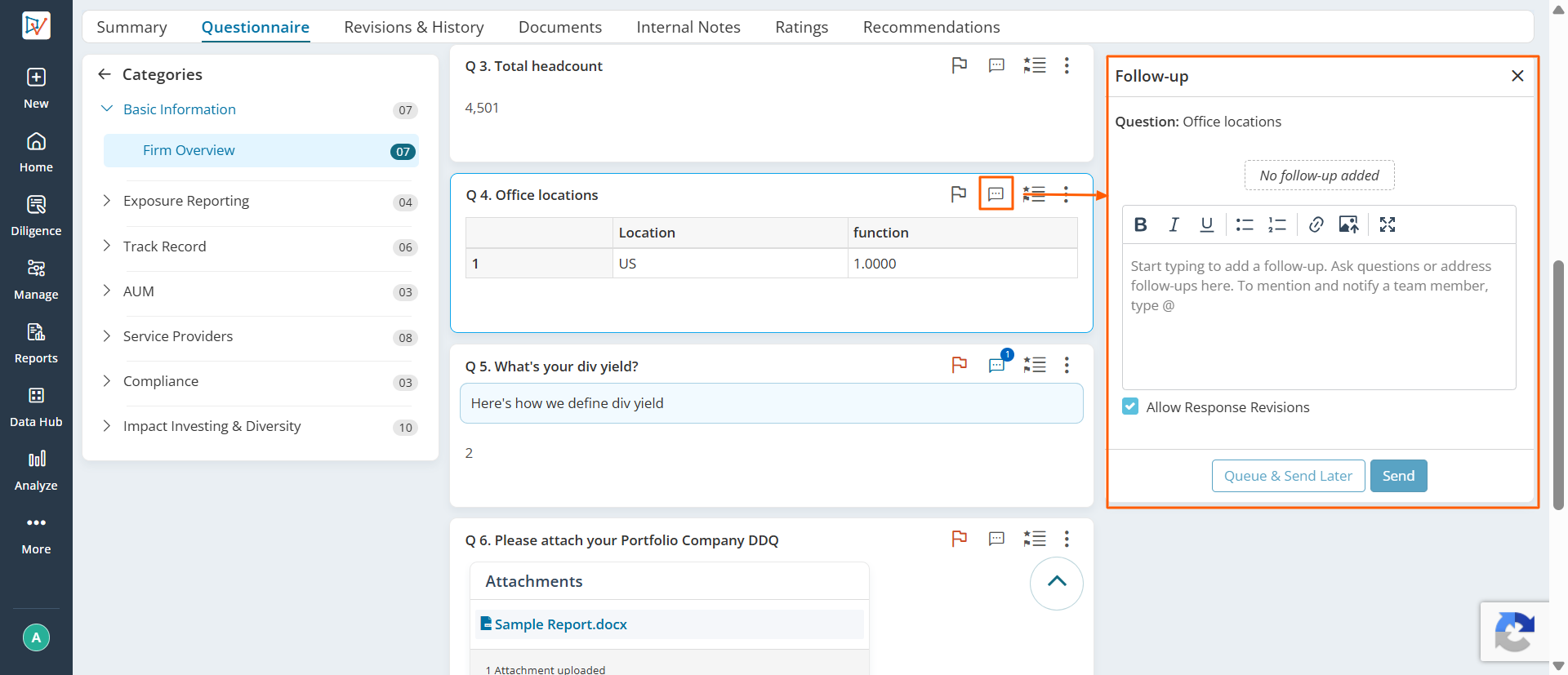Insert numbered list in follow-up editor

point(1277,224)
